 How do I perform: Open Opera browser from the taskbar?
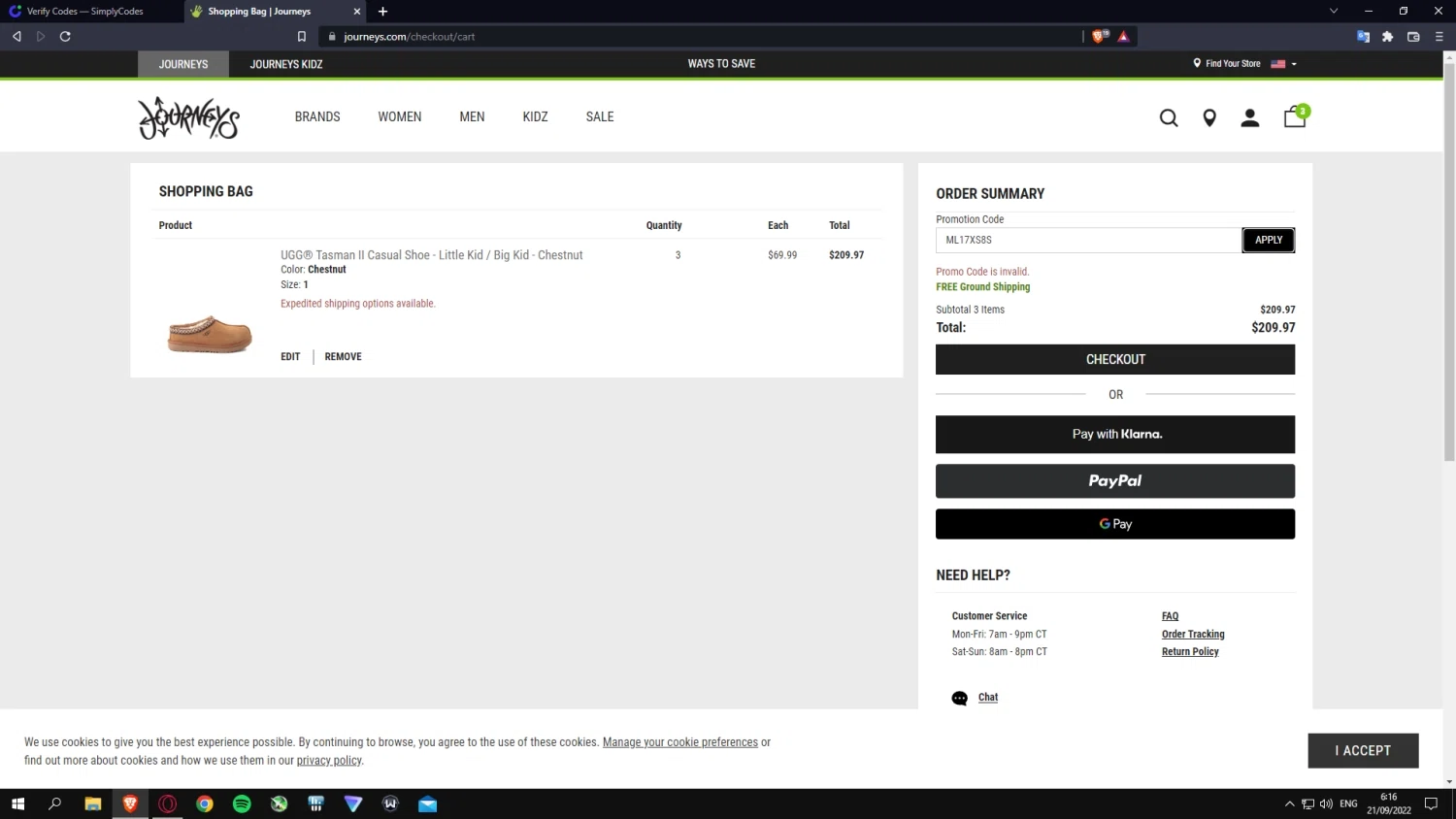[x=168, y=803]
